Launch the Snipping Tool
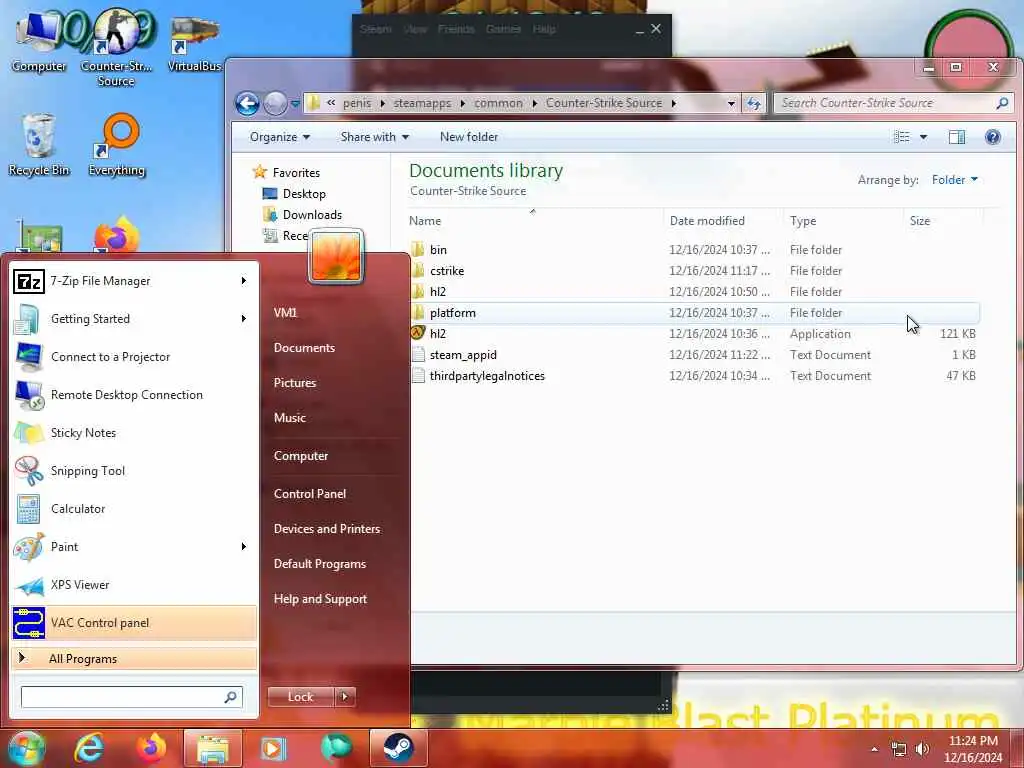Image resolution: width=1024 pixels, height=768 pixels. click(x=134, y=471)
